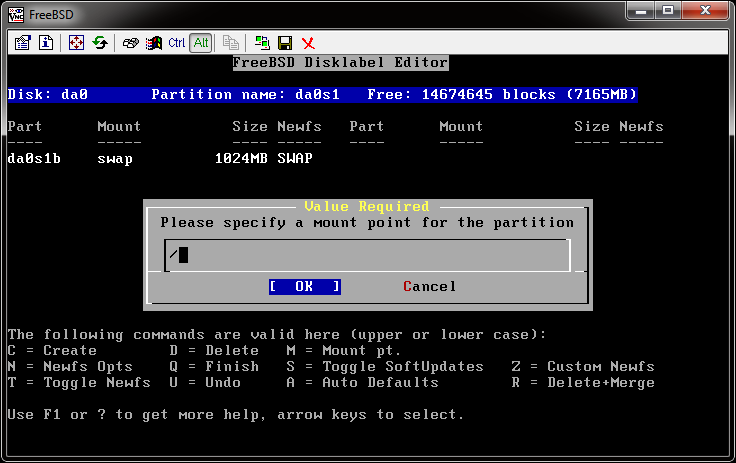This screenshot has height=463, width=736.
Task: Click the "D = Delete" command
Action: tap(214, 350)
